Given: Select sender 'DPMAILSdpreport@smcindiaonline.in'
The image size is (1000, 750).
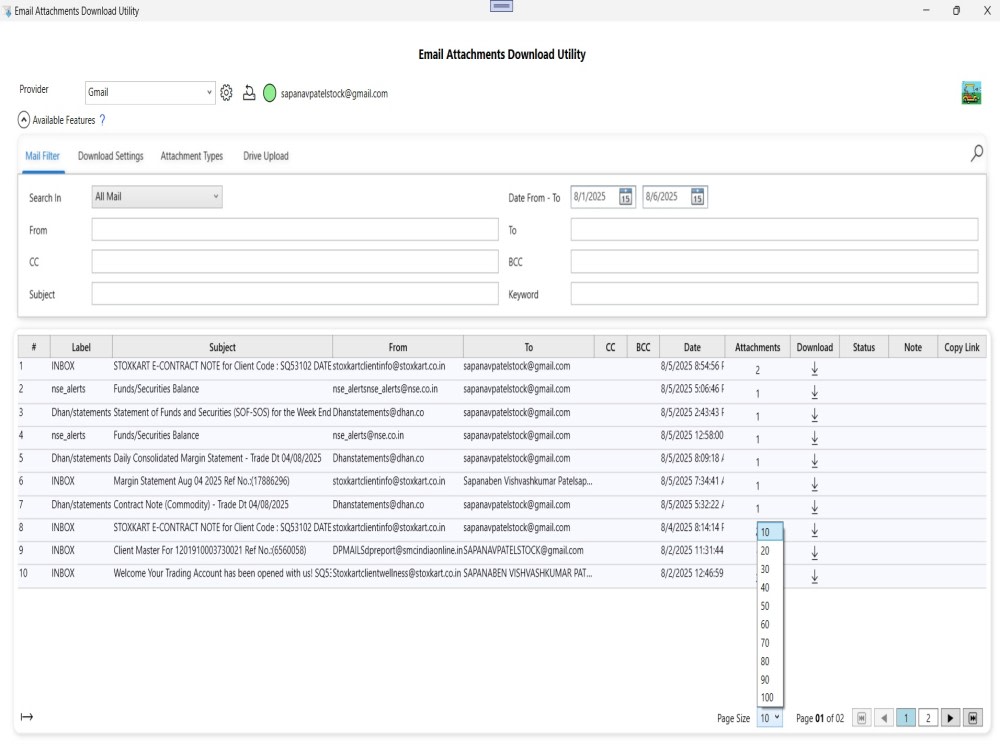Looking at the screenshot, I should (397, 550).
